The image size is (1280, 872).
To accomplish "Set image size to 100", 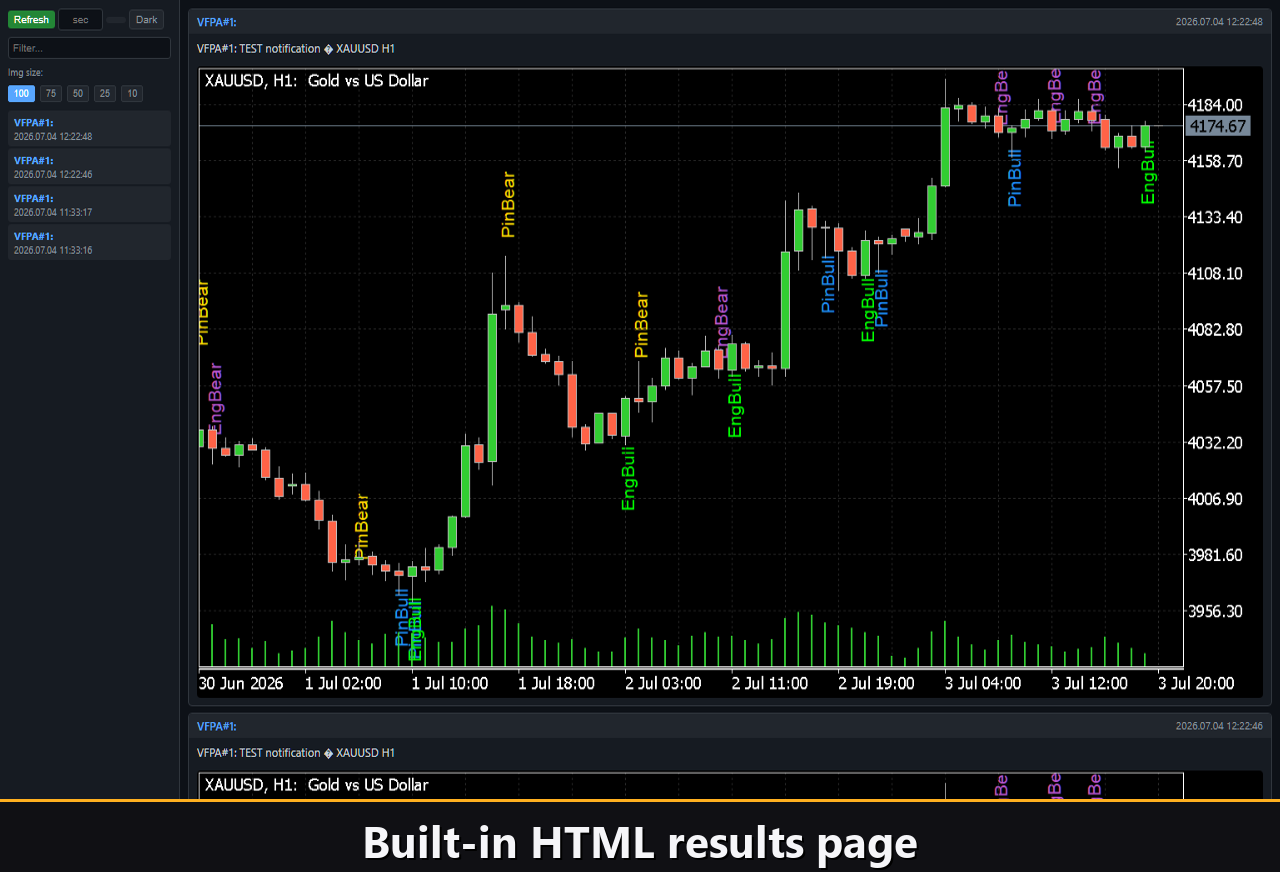I will [21, 94].
